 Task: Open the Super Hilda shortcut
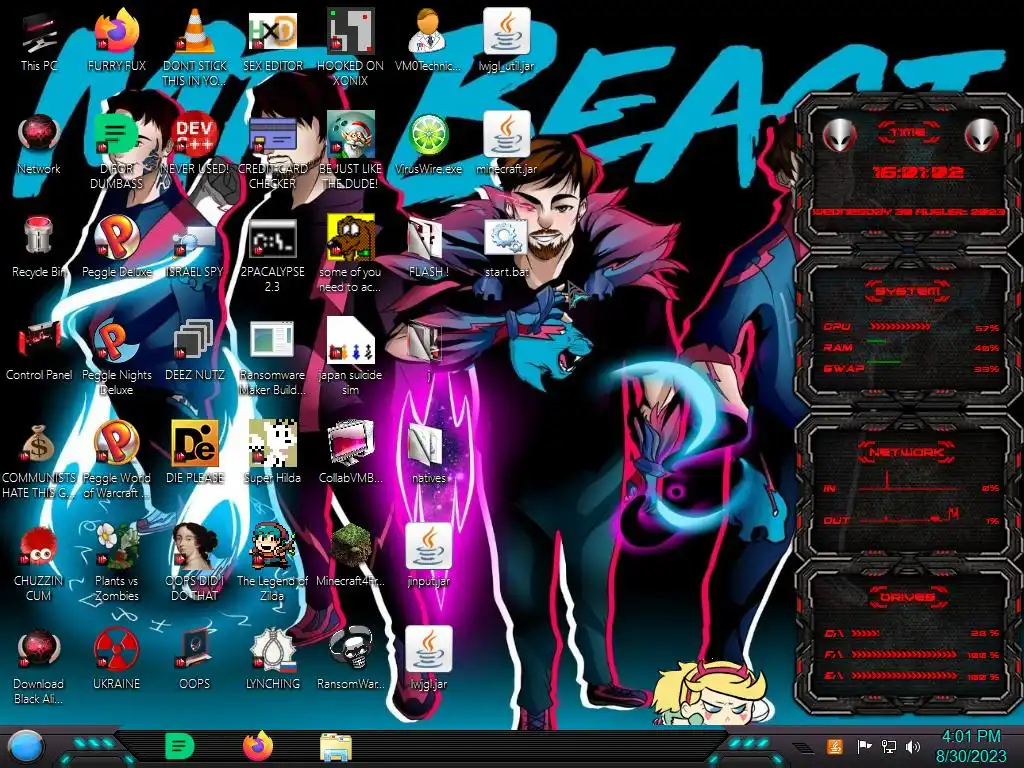(x=273, y=443)
